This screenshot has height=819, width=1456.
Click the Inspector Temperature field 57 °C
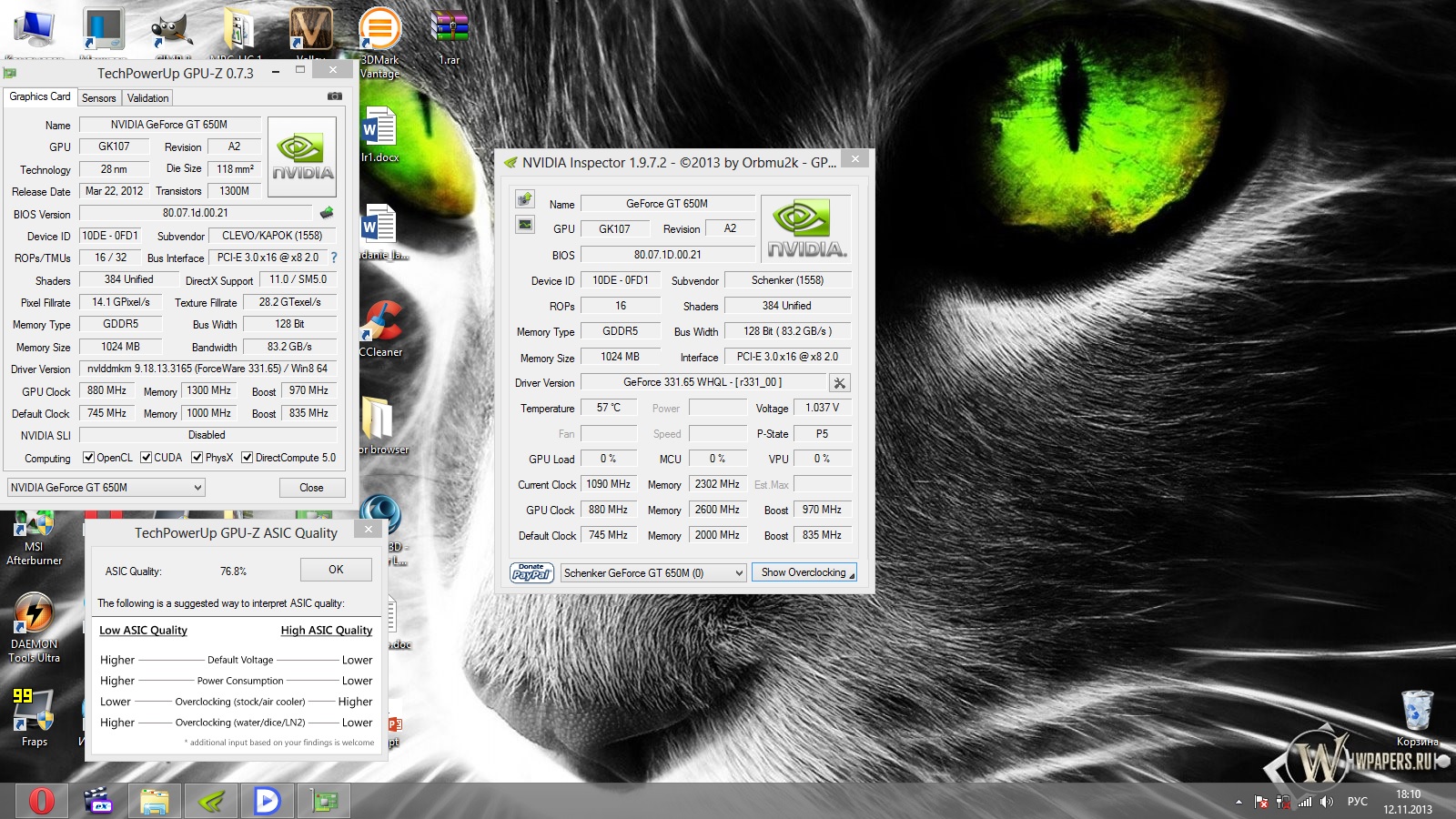tap(609, 408)
